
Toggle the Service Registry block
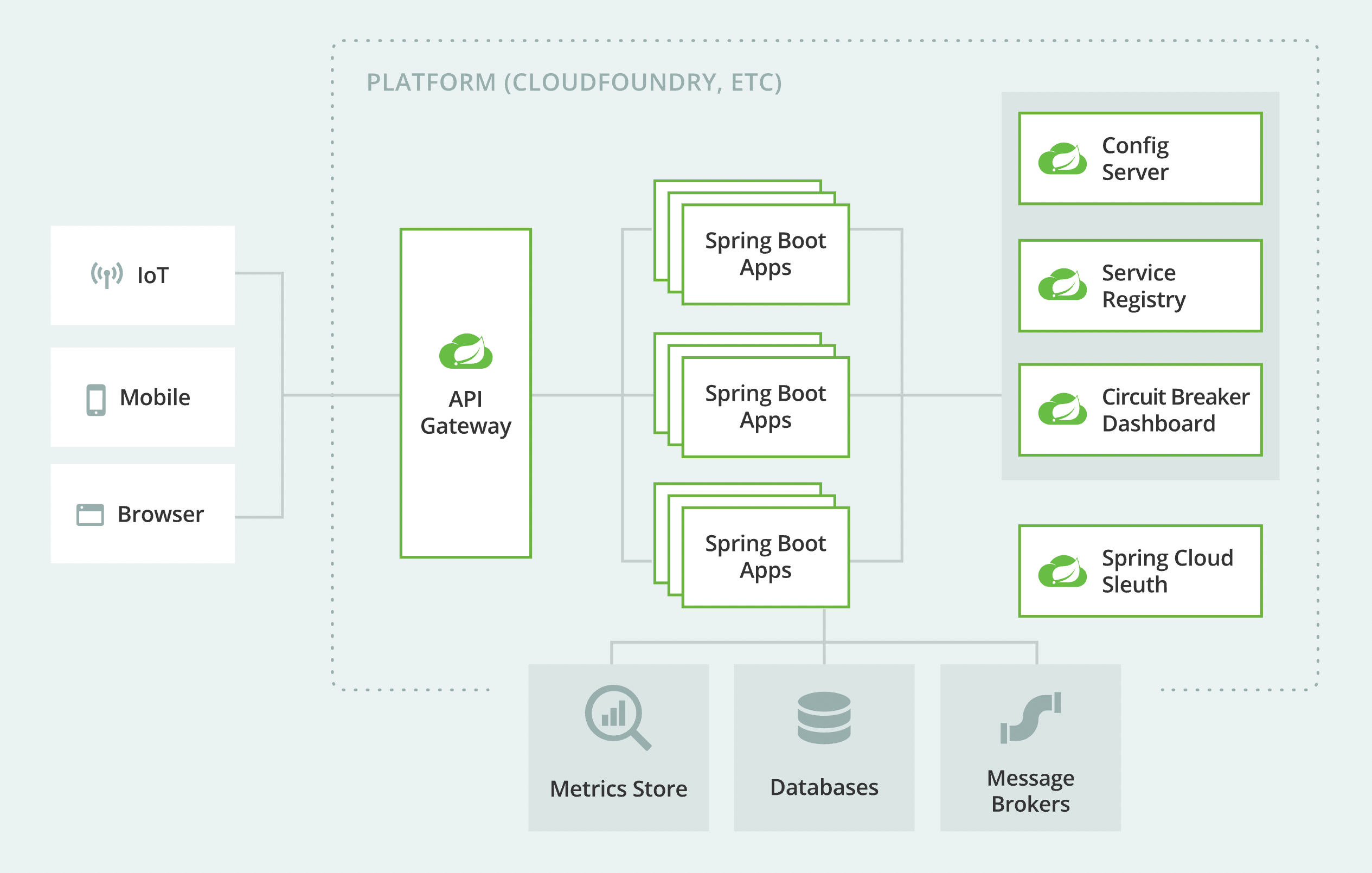1139,286
